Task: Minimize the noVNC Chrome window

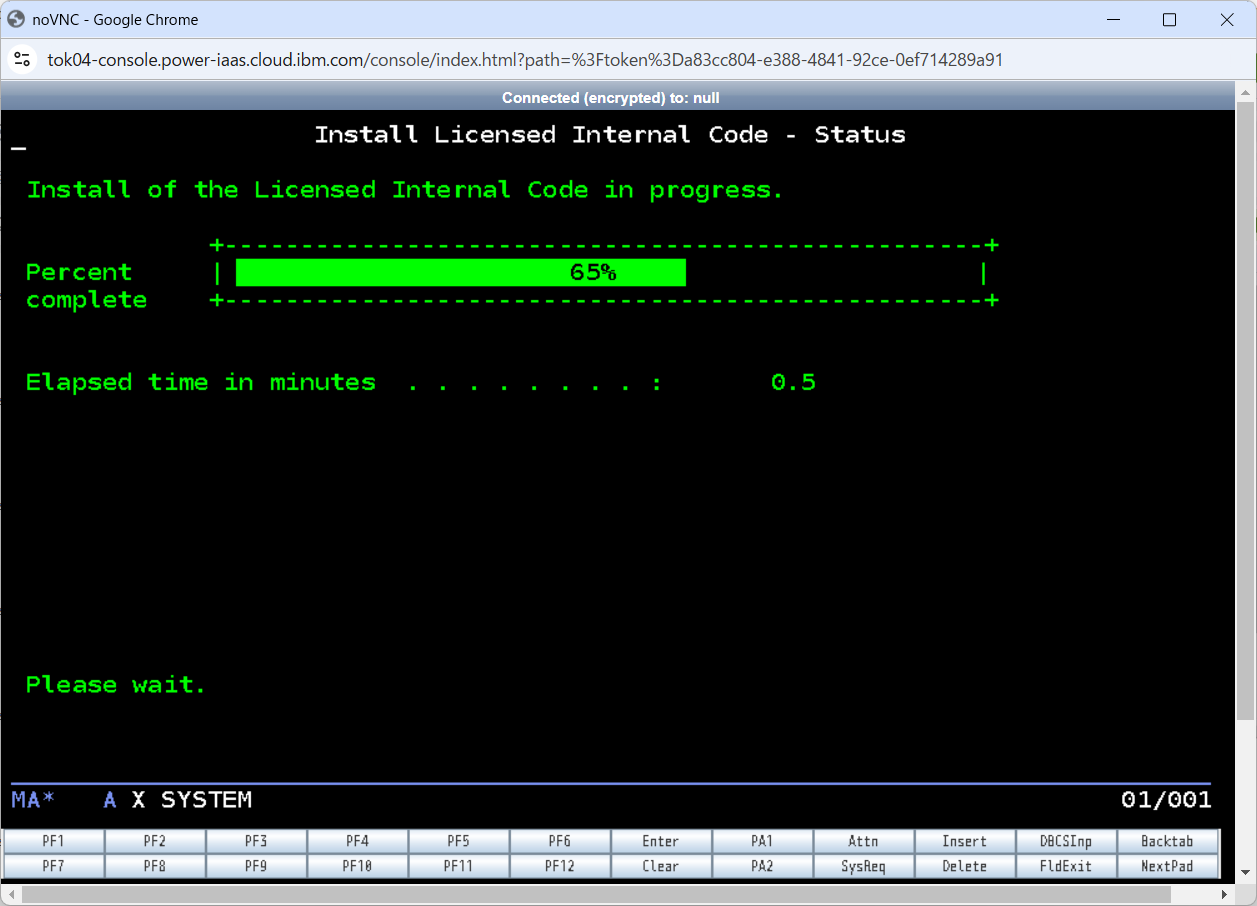Action: click(1112, 19)
